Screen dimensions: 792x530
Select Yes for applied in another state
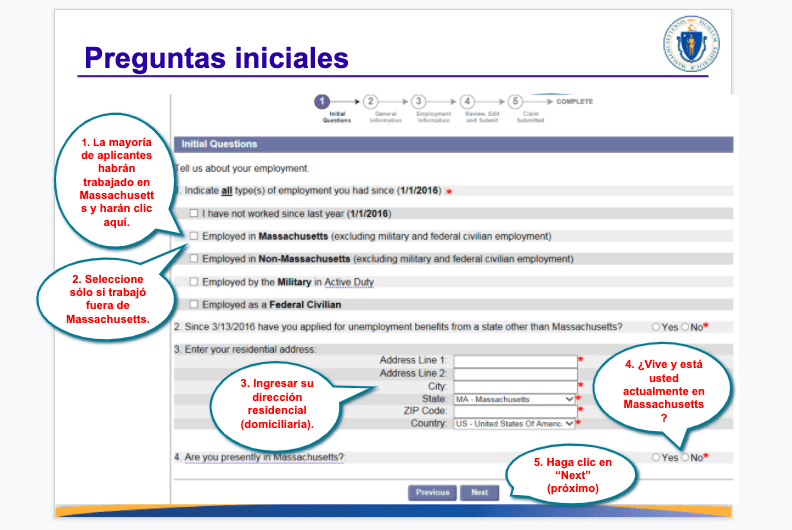(x=656, y=327)
